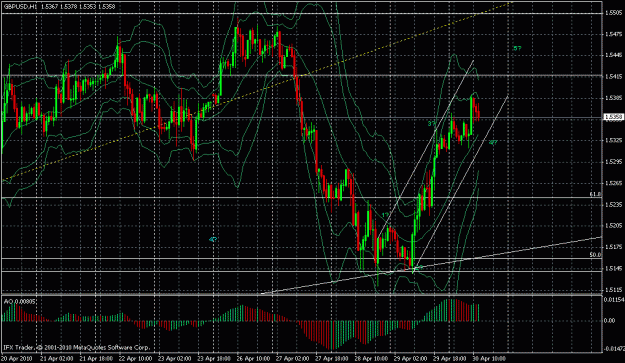The width and height of the screenshot is (625, 363).
Task: Click the '1?' wave label
Action: (x=385, y=215)
